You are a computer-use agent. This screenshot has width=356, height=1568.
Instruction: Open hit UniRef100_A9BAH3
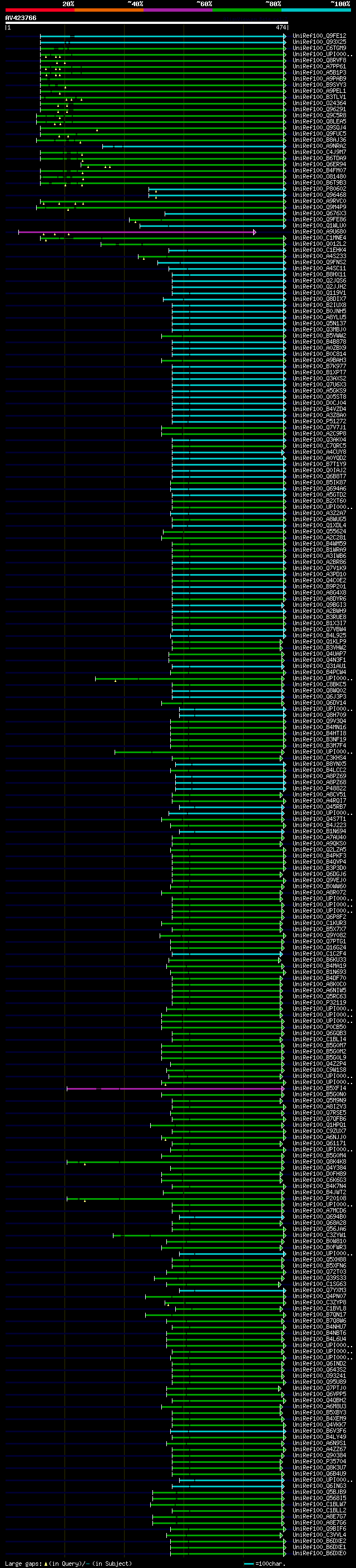(x=319, y=360)
